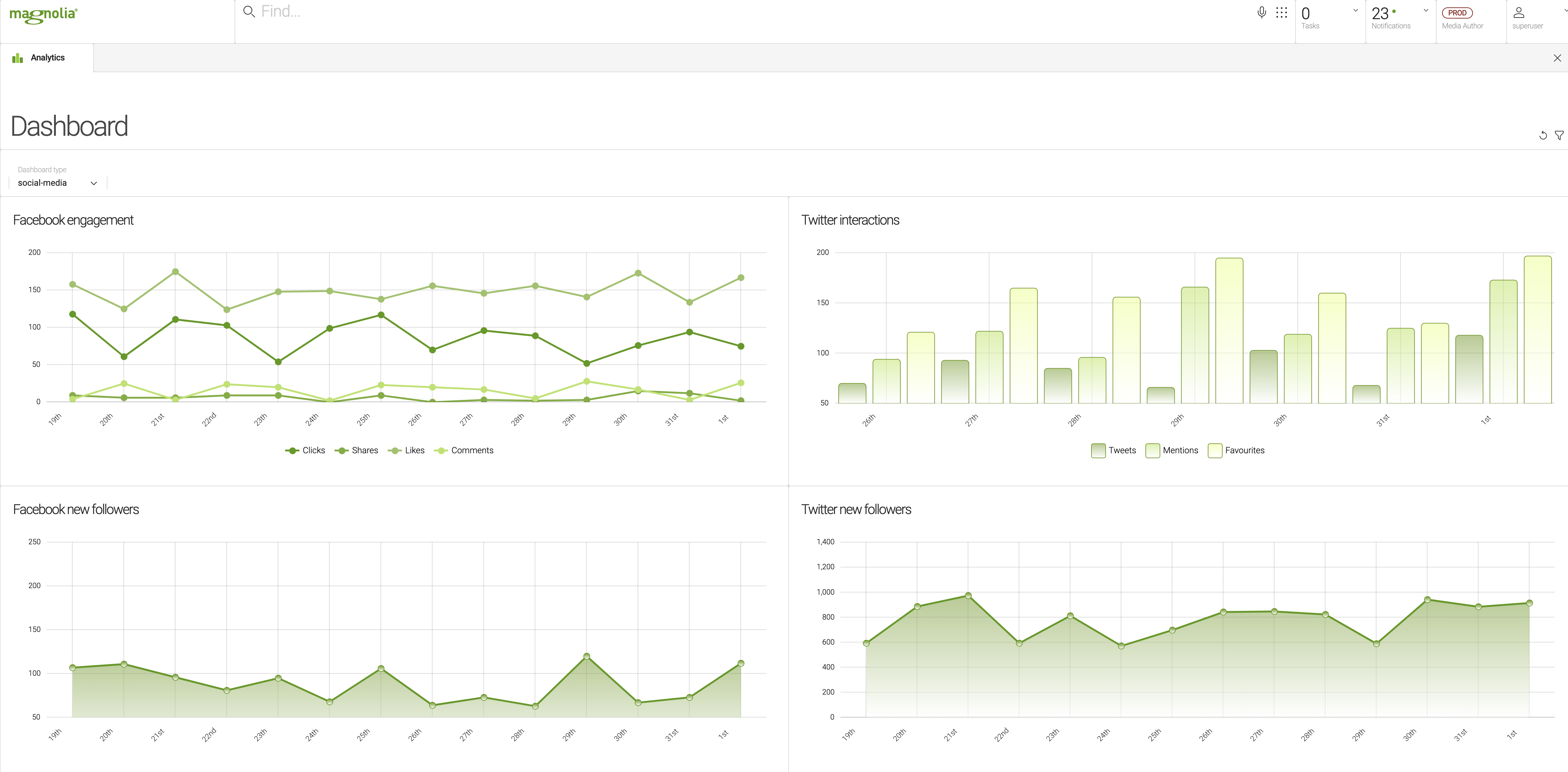Switch to the Analytics tab
The width and height of the screenshot is (1568, 772).
coord(48,57)
